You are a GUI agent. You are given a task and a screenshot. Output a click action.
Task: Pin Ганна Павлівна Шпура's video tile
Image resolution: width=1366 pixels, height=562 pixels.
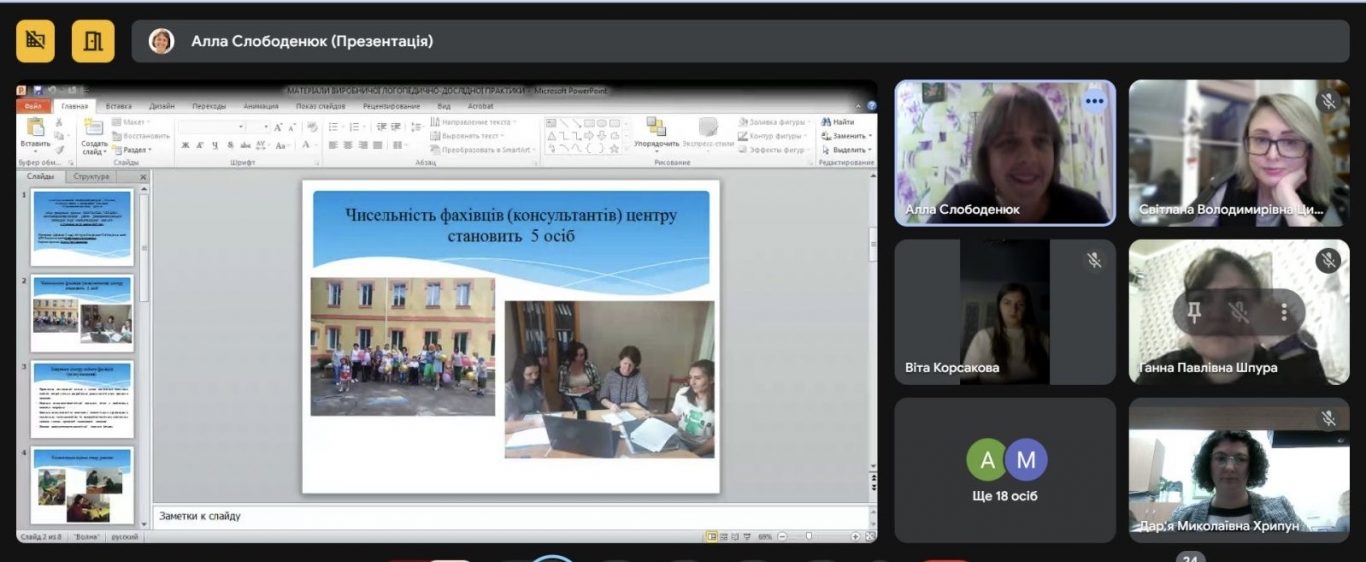(1194, 312)
